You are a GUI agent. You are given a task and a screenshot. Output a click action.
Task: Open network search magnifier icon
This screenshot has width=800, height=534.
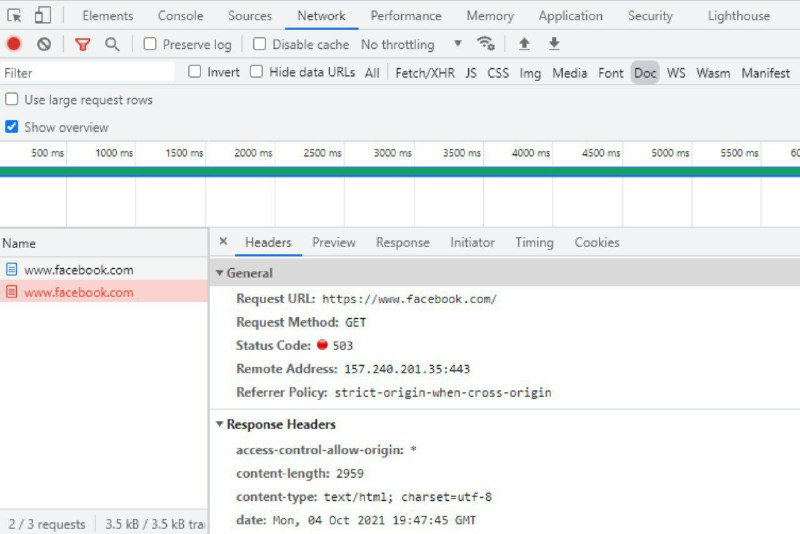coord(112,44)
